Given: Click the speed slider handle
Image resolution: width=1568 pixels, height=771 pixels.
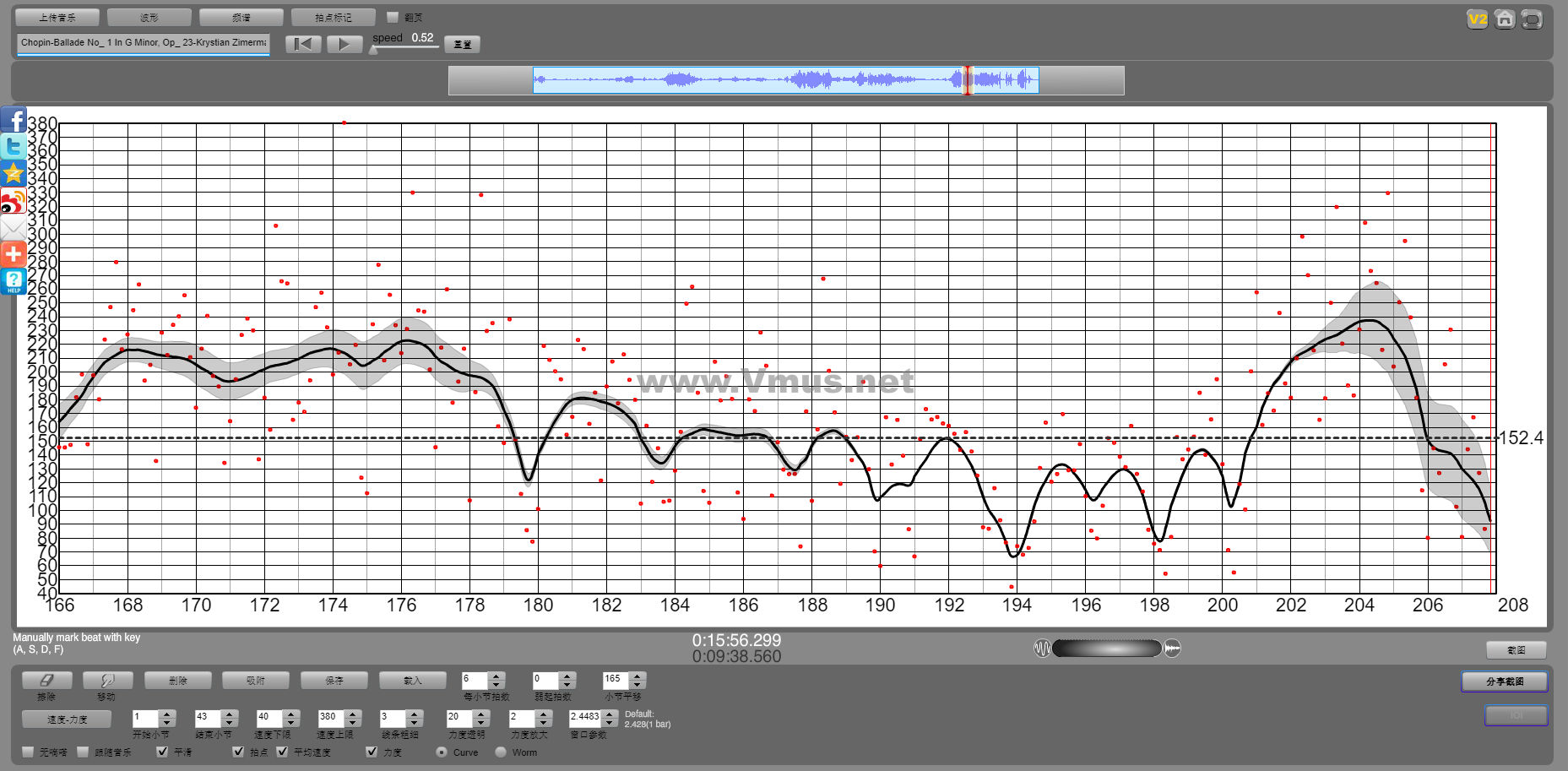Looking at the screenshot, I should 373,50.
